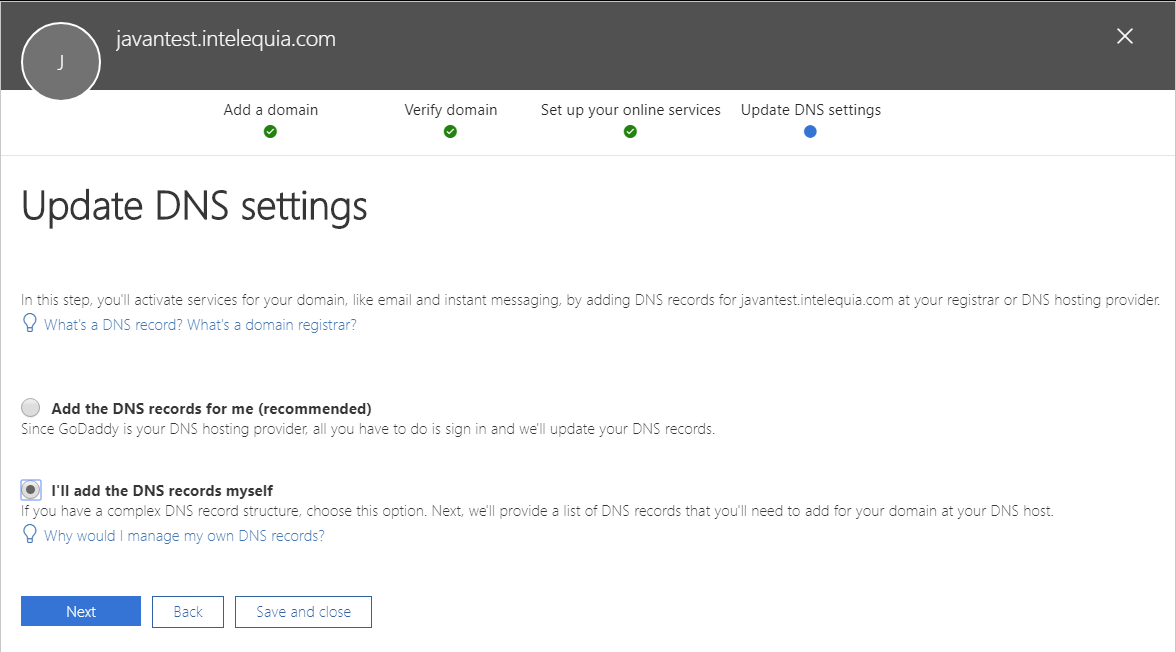Click the Back button

click(x=187, y=611)
